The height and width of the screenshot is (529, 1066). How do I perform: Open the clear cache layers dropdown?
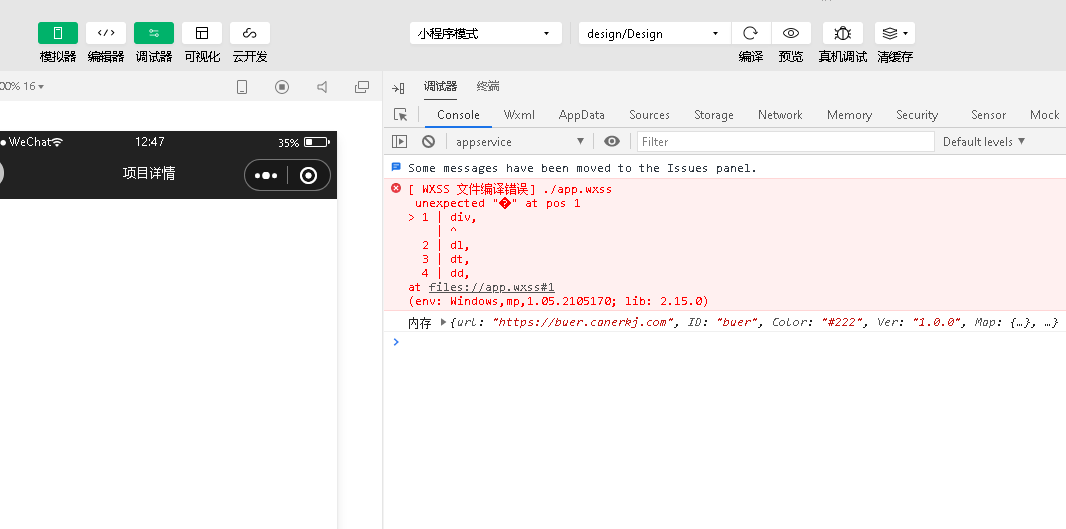tap(895, 33)
